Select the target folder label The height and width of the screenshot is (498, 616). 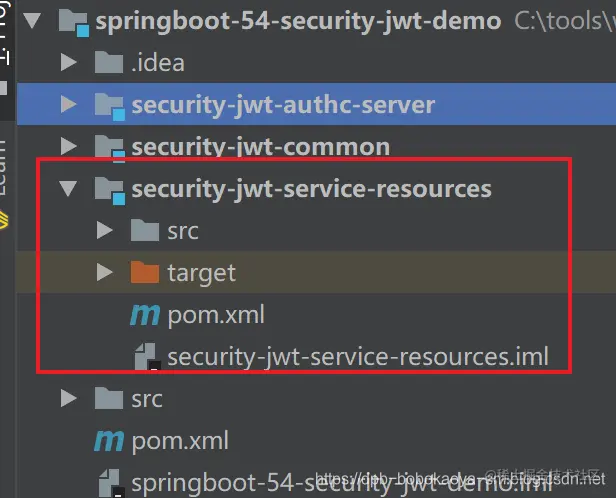click(202, 274)
